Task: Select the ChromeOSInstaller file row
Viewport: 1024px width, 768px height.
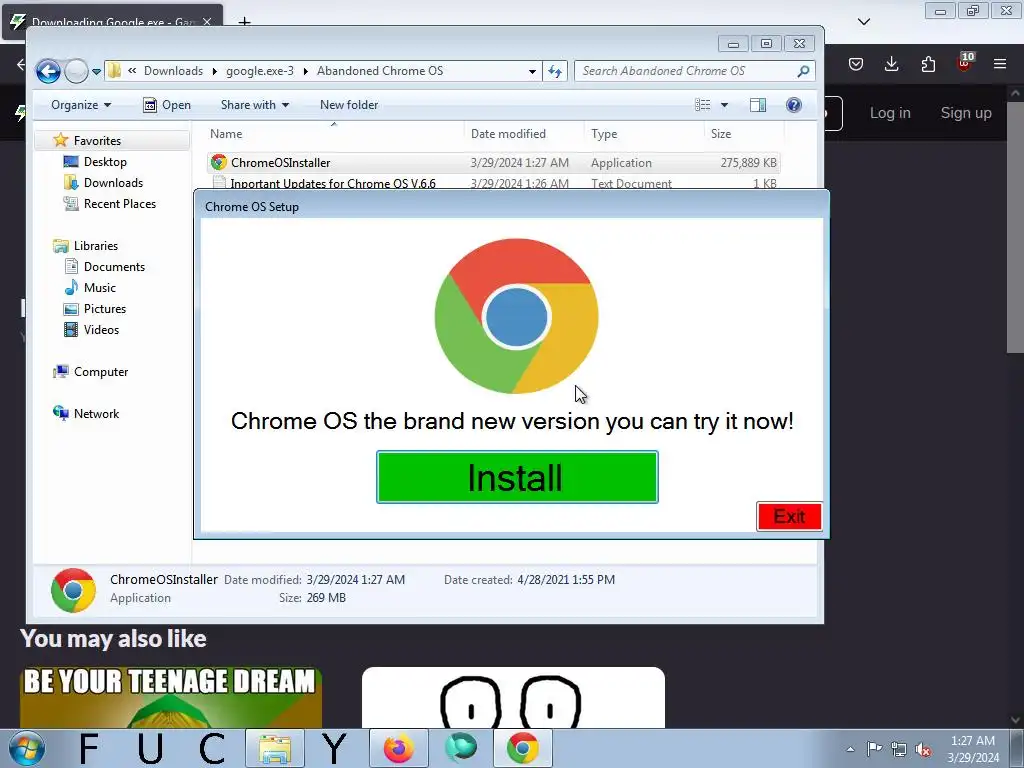Action: [494, 163]
